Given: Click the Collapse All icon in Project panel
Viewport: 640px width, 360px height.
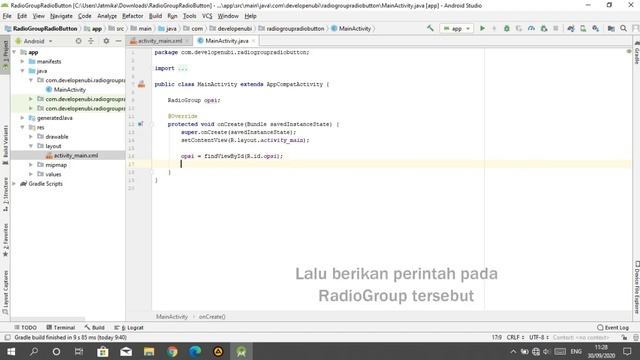Looking at the screenshot, I should [91, 41].
